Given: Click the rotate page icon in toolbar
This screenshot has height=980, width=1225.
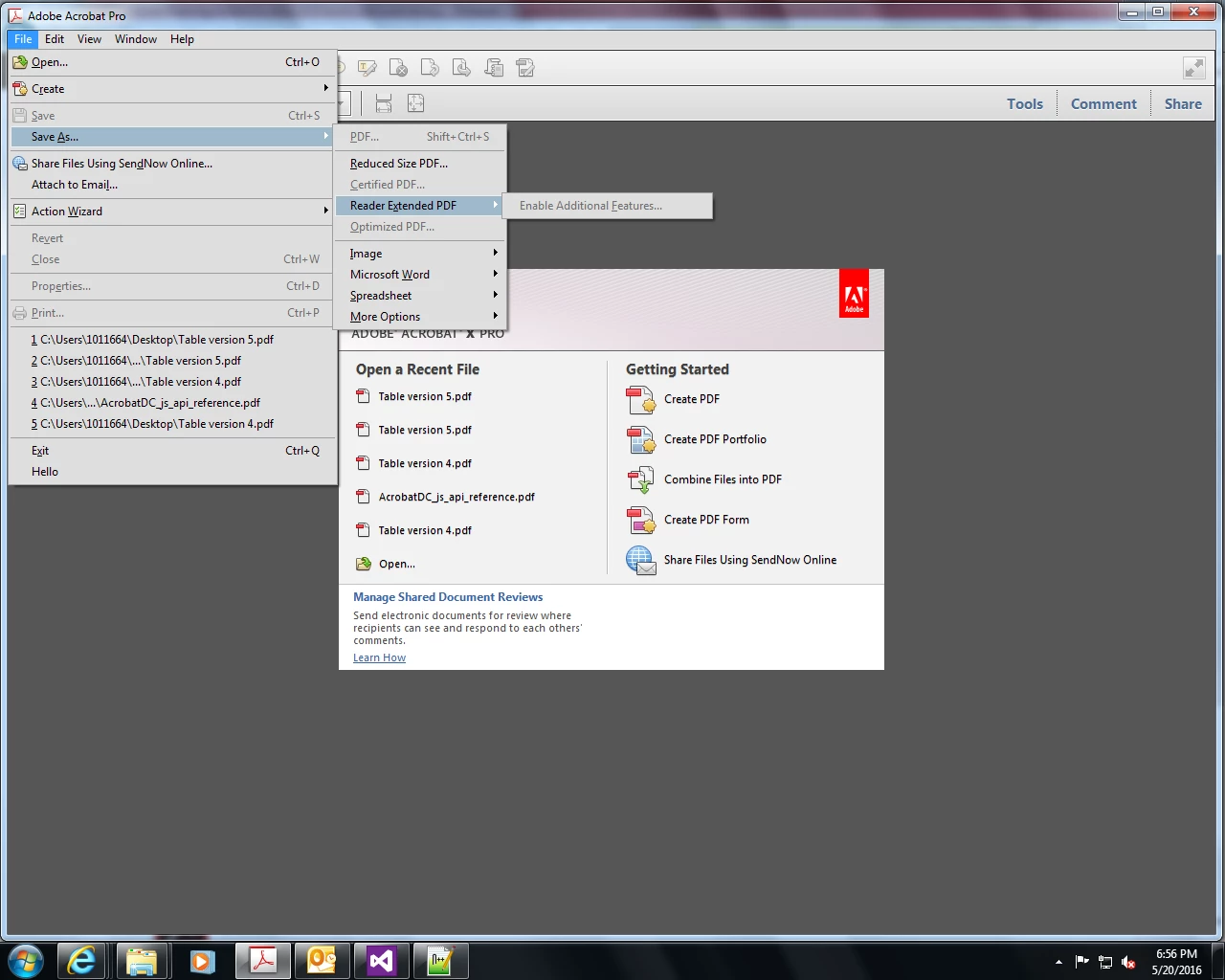Looking at the screenshot, I should coord(430,68).
